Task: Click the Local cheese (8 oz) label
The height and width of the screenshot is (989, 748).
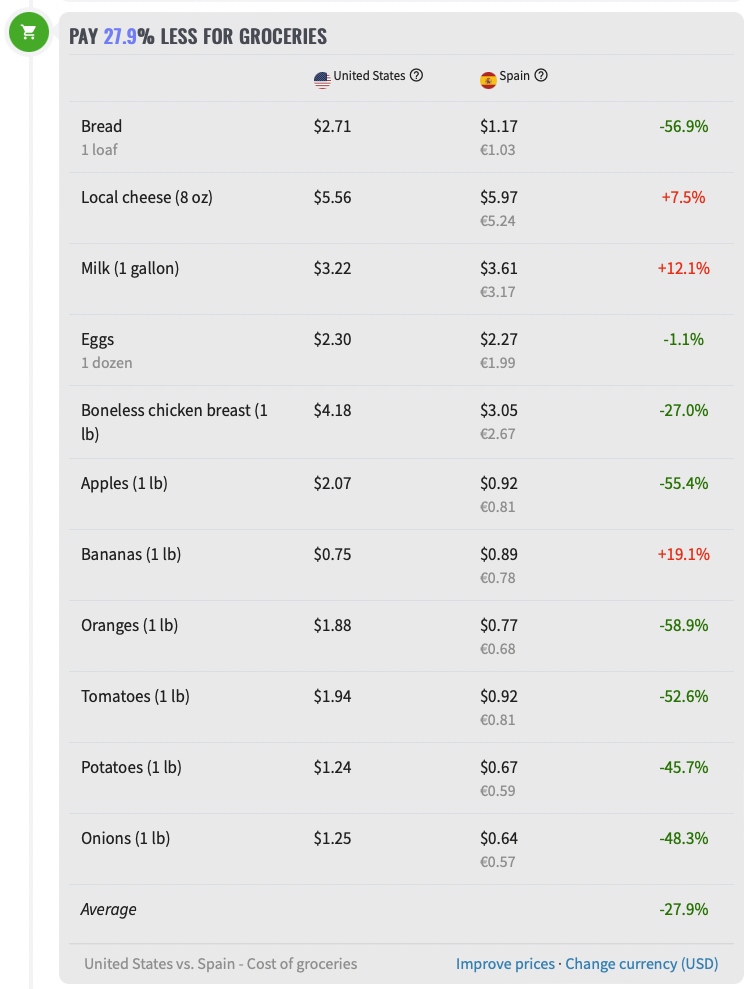Action: click(146, 197)
